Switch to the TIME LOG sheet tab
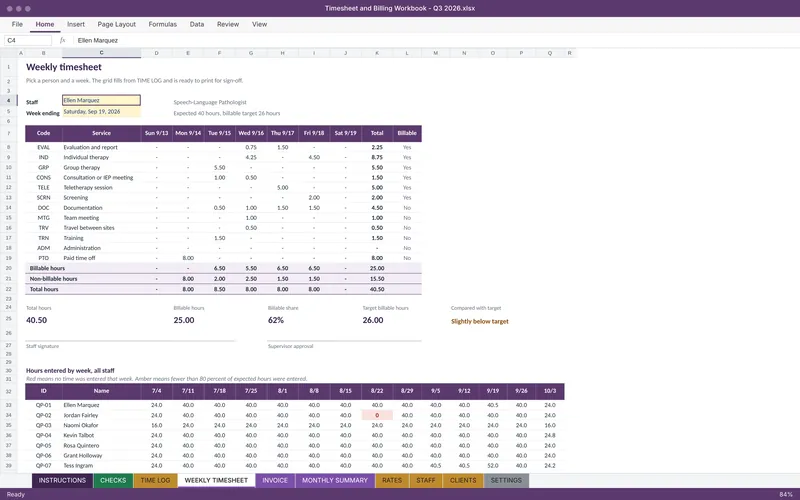Screen dimensions: 800x500 click(x=156, y=481)
